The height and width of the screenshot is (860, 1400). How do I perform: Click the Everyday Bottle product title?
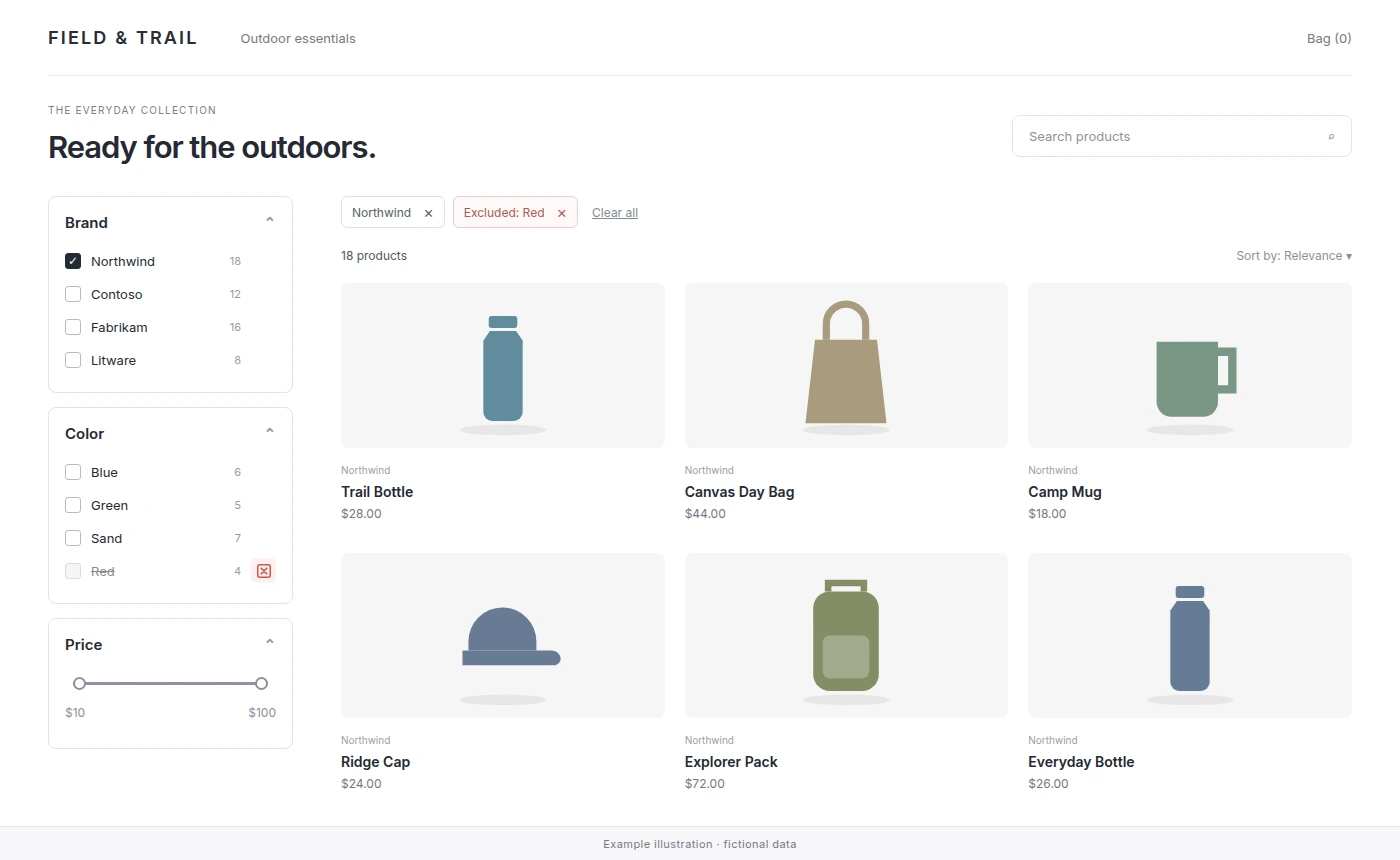click(x=1081, y=762)
